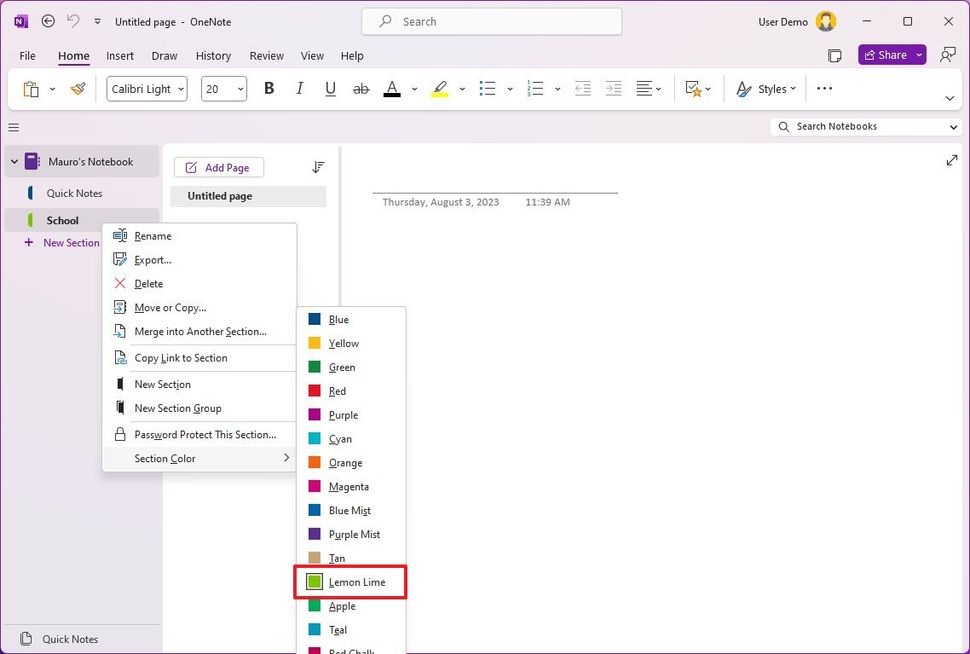Viewport: 970px width, 654px height.
Task: Select the yellow highlight color tool
Action: pyautogui.click(x=439, y=89)
